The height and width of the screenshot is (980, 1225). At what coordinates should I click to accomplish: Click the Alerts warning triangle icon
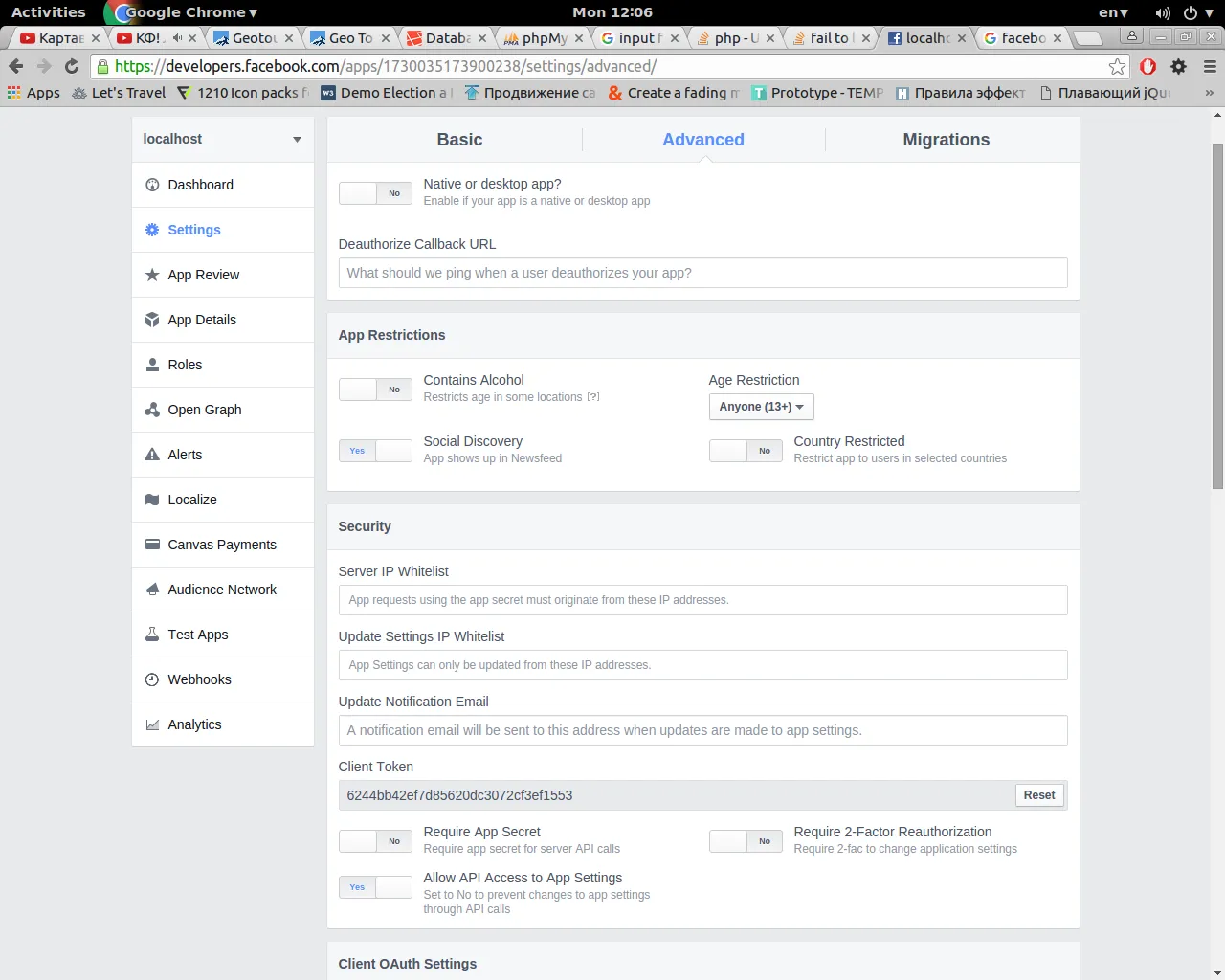click(152, 455)
